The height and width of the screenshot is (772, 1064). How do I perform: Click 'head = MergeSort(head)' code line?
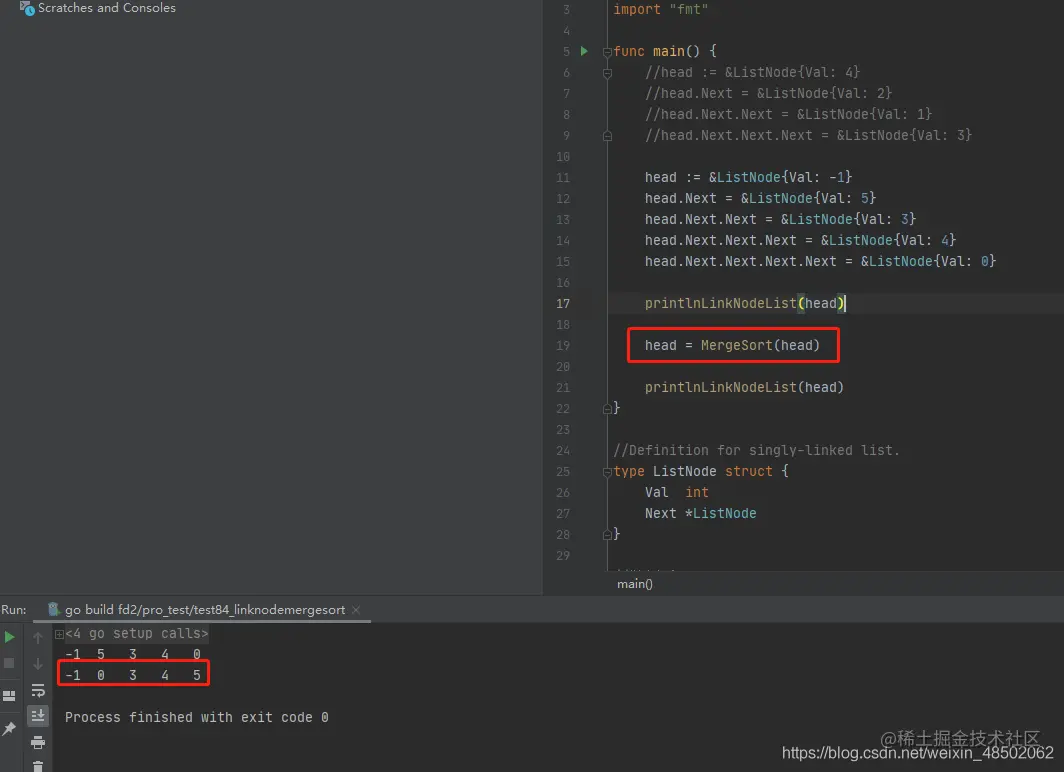tap(732, 345)
